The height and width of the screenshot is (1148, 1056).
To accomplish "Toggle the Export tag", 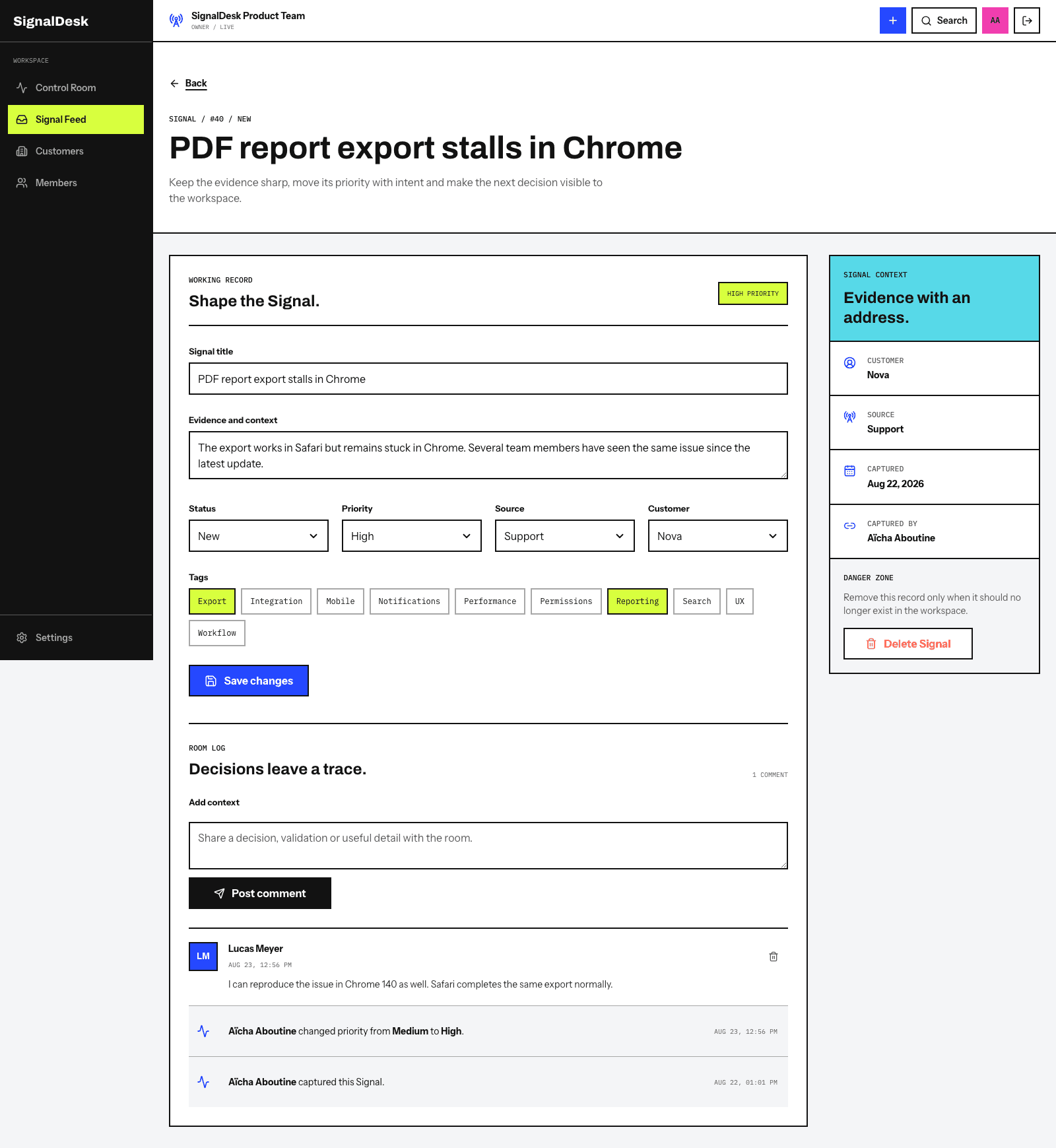I will (x=212, y=601).
